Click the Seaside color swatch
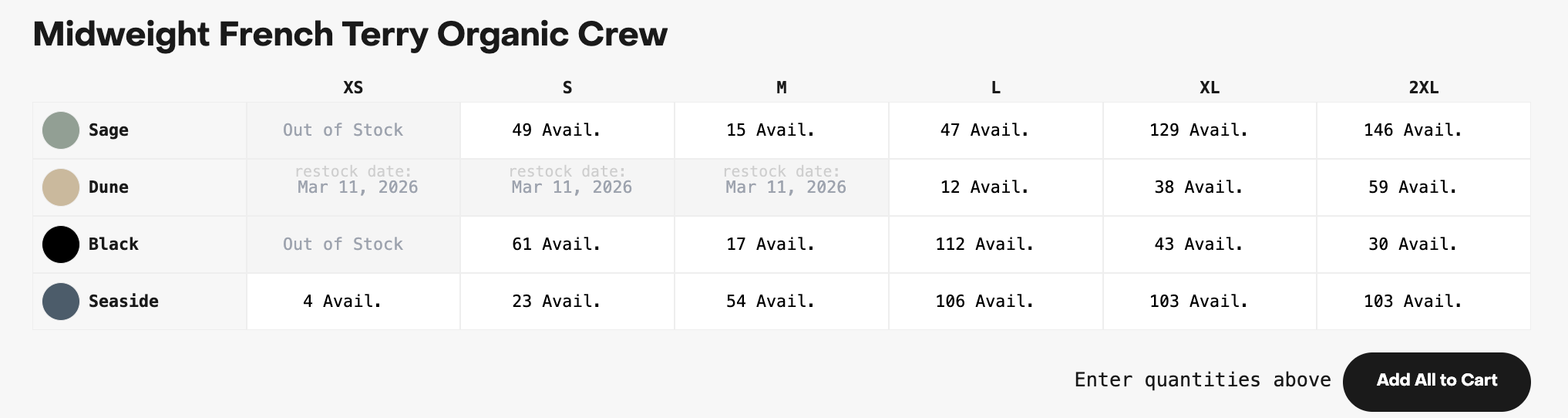Screen dimensions: 1568x418 61,302
